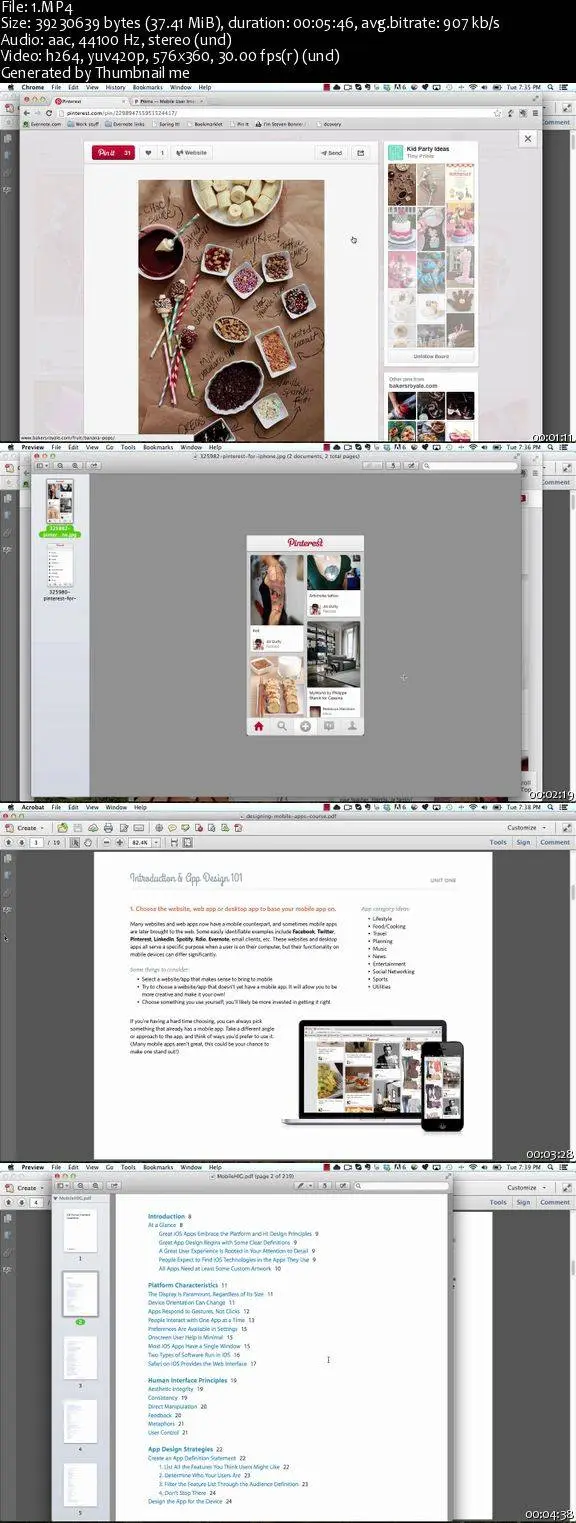Collapse the MobileHIG.pdf sidebar disclosure triangle

click(54, 1198)
